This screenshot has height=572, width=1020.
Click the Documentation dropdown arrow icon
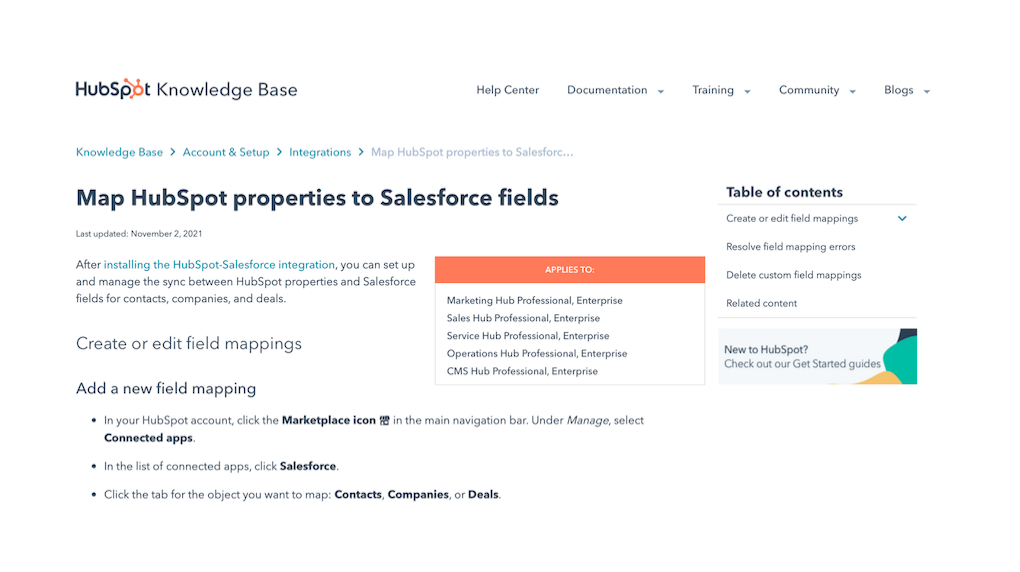[x=661, y=91]
